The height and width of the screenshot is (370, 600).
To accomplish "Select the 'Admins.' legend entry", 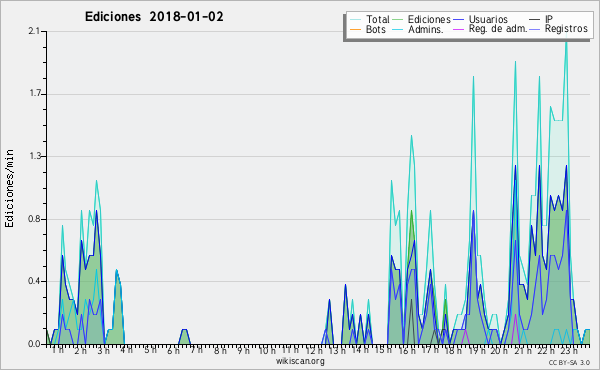I will point(426,29).
